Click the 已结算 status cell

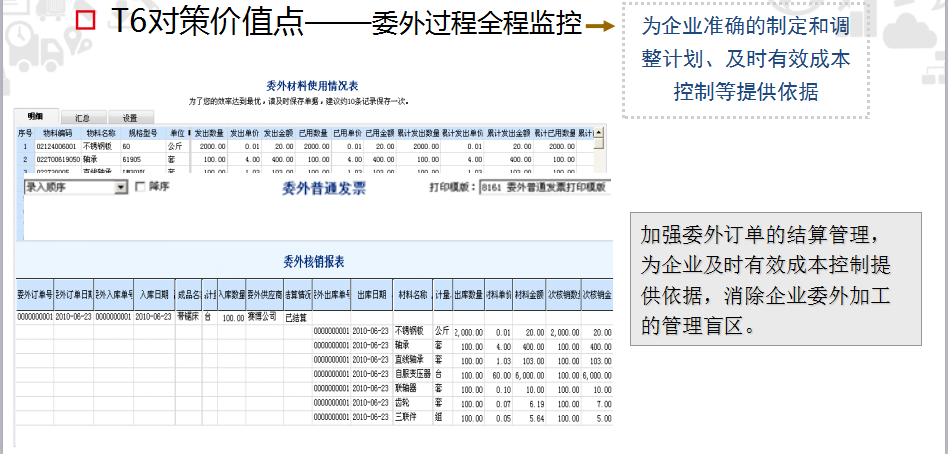pos(297,317)
